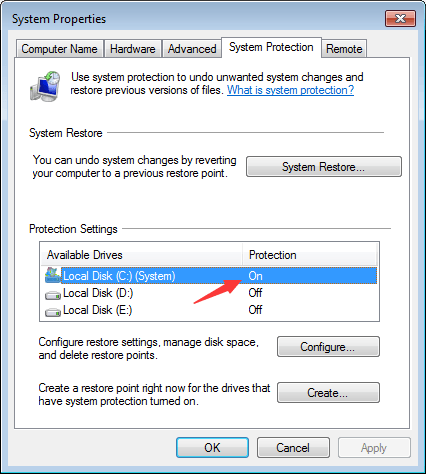426x474 pixels.
Task: Launch the System Restore... button
Action: [x=324, y=166]
